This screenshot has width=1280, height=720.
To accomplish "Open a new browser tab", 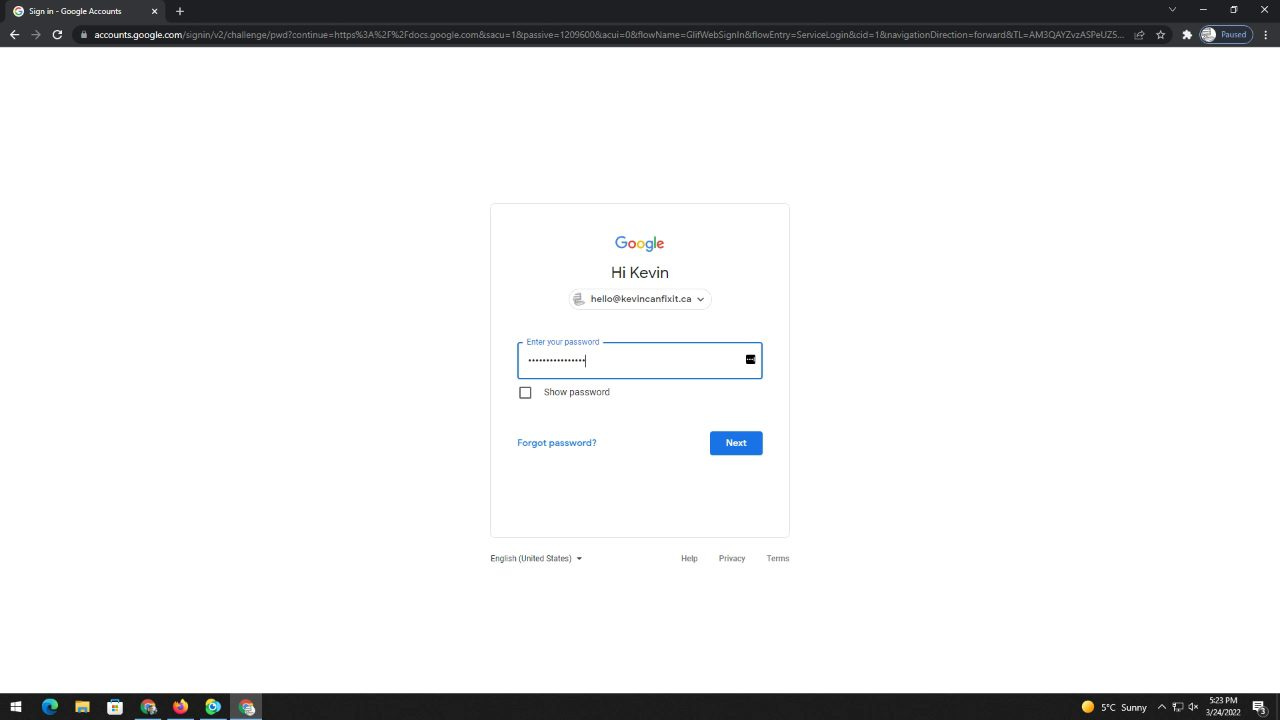I will 180,11.
